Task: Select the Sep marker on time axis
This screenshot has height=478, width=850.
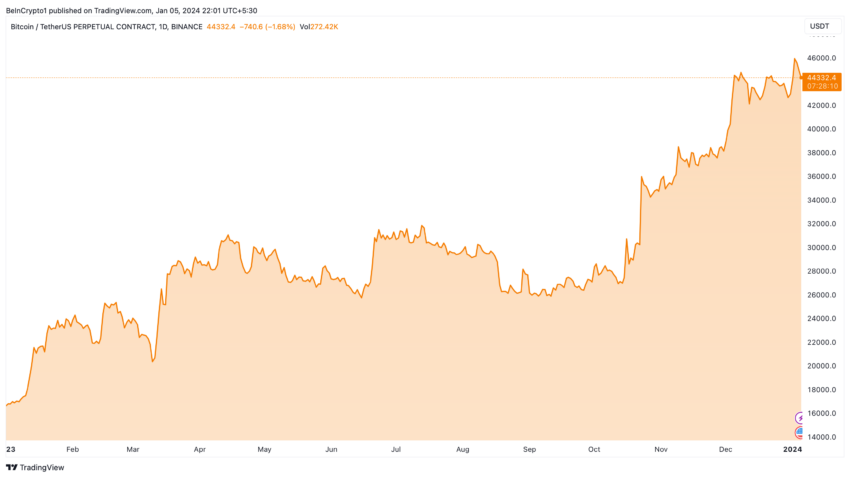Action: pos(529,449)
